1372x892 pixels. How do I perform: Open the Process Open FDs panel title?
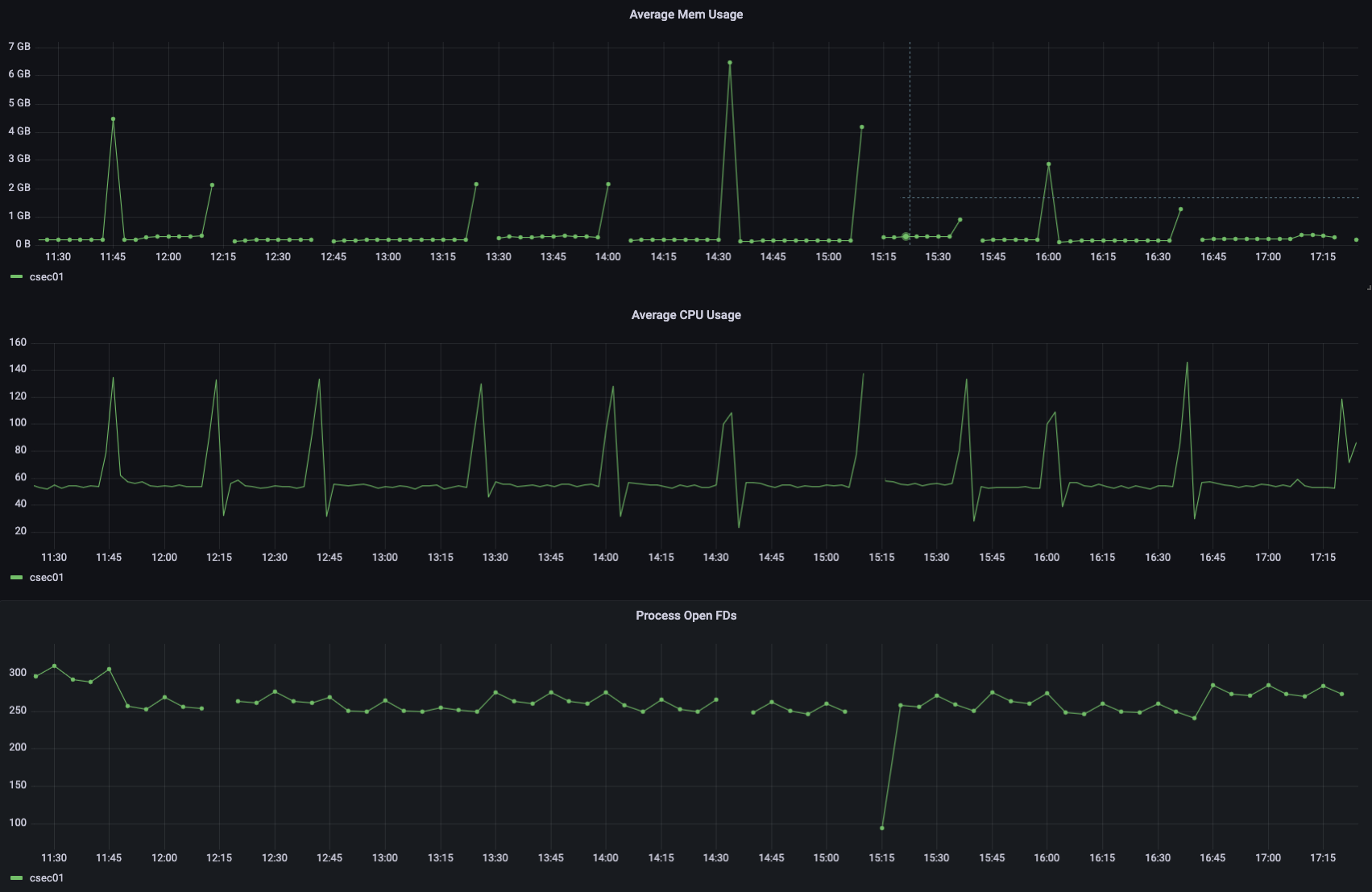(x=686, y=616)
